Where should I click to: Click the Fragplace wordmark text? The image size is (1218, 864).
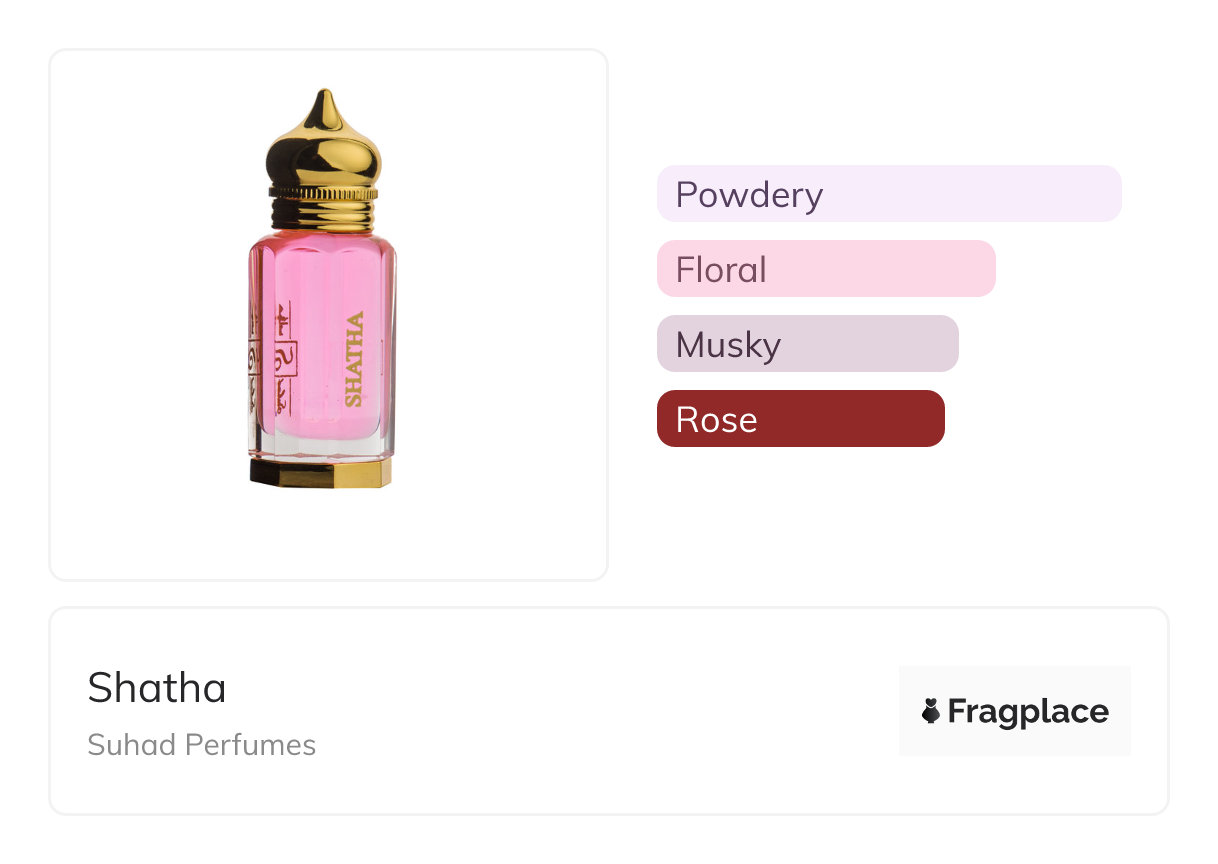[x=1028, y=711]
